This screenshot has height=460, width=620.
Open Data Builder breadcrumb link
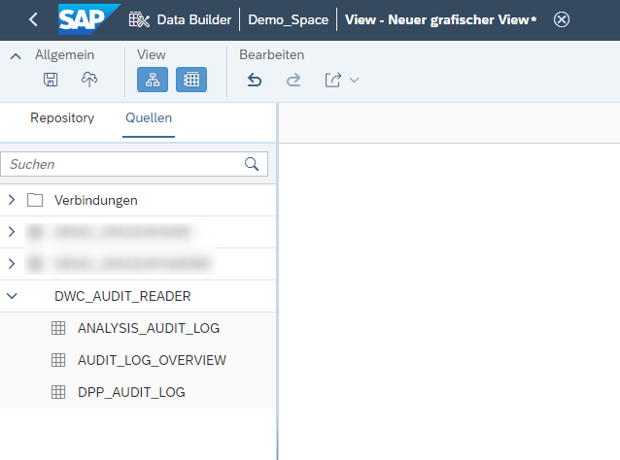194,20
